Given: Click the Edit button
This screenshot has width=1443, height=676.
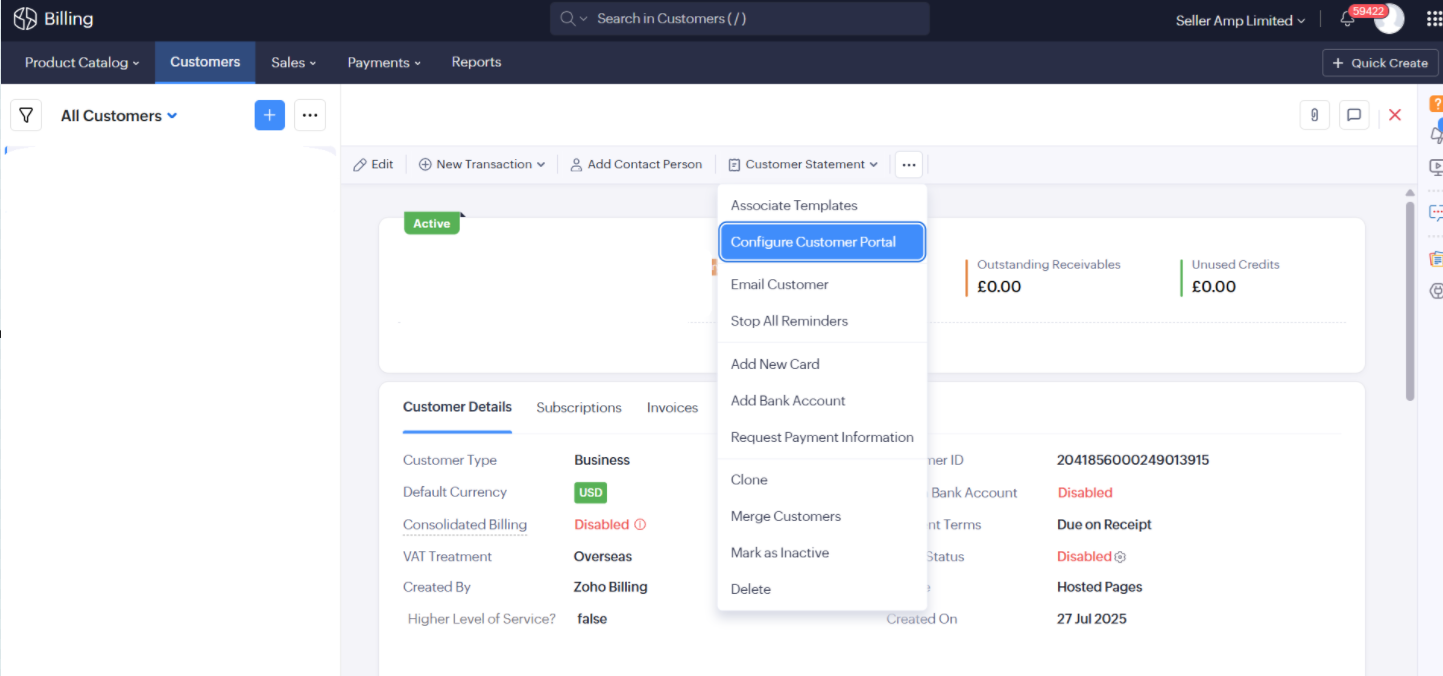Looking at the screenshot, I should [374, 164].
